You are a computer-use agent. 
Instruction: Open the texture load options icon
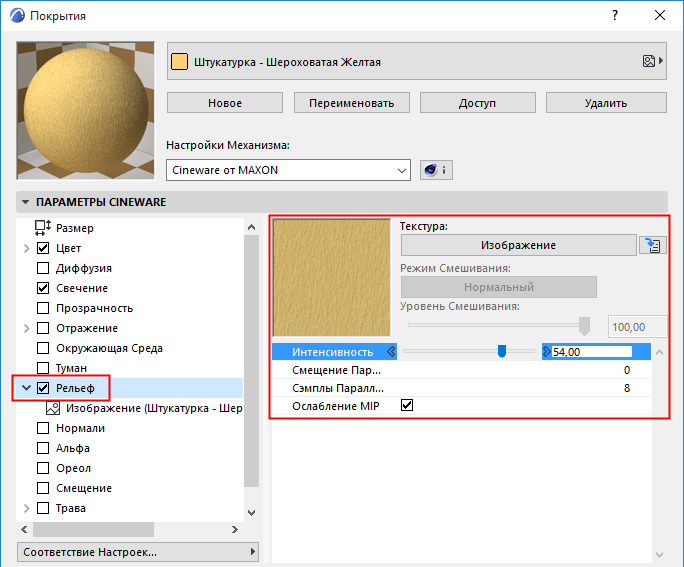tap(653, 245)
